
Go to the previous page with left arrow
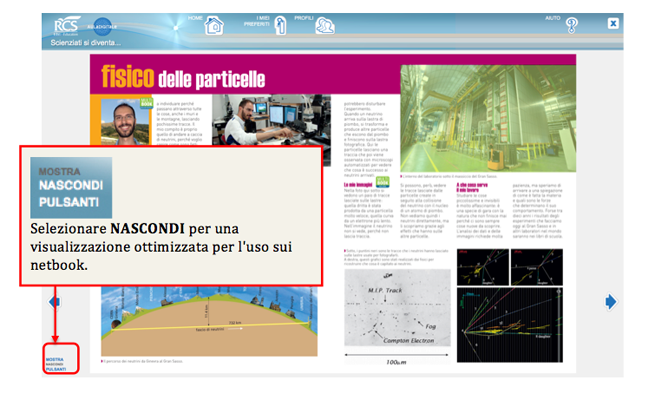coord(55,301)
